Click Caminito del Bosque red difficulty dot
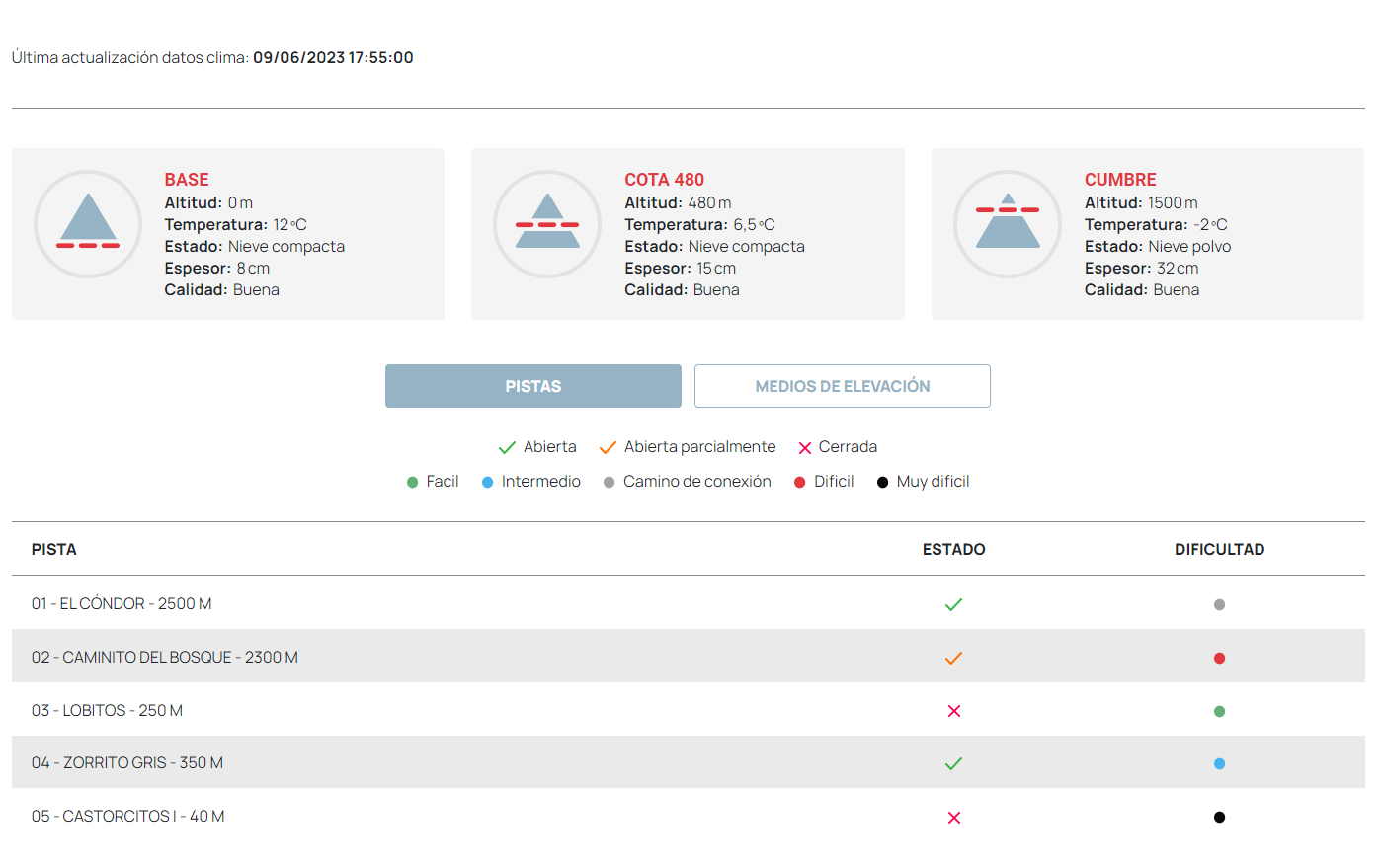Image resolution: width=1383 pixels, height=868 pixels. (x=1219, y=658)
